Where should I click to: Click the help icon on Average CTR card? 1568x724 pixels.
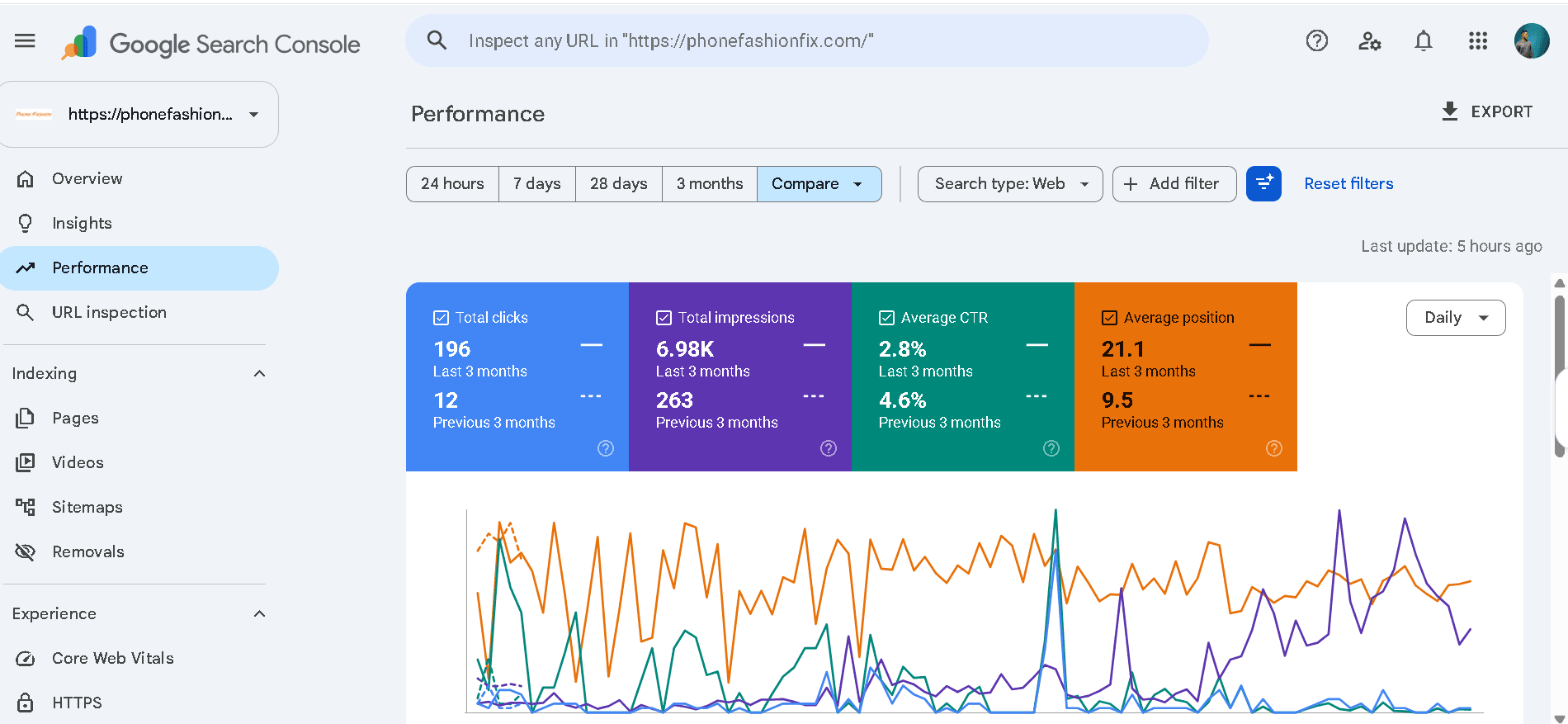1051,448
